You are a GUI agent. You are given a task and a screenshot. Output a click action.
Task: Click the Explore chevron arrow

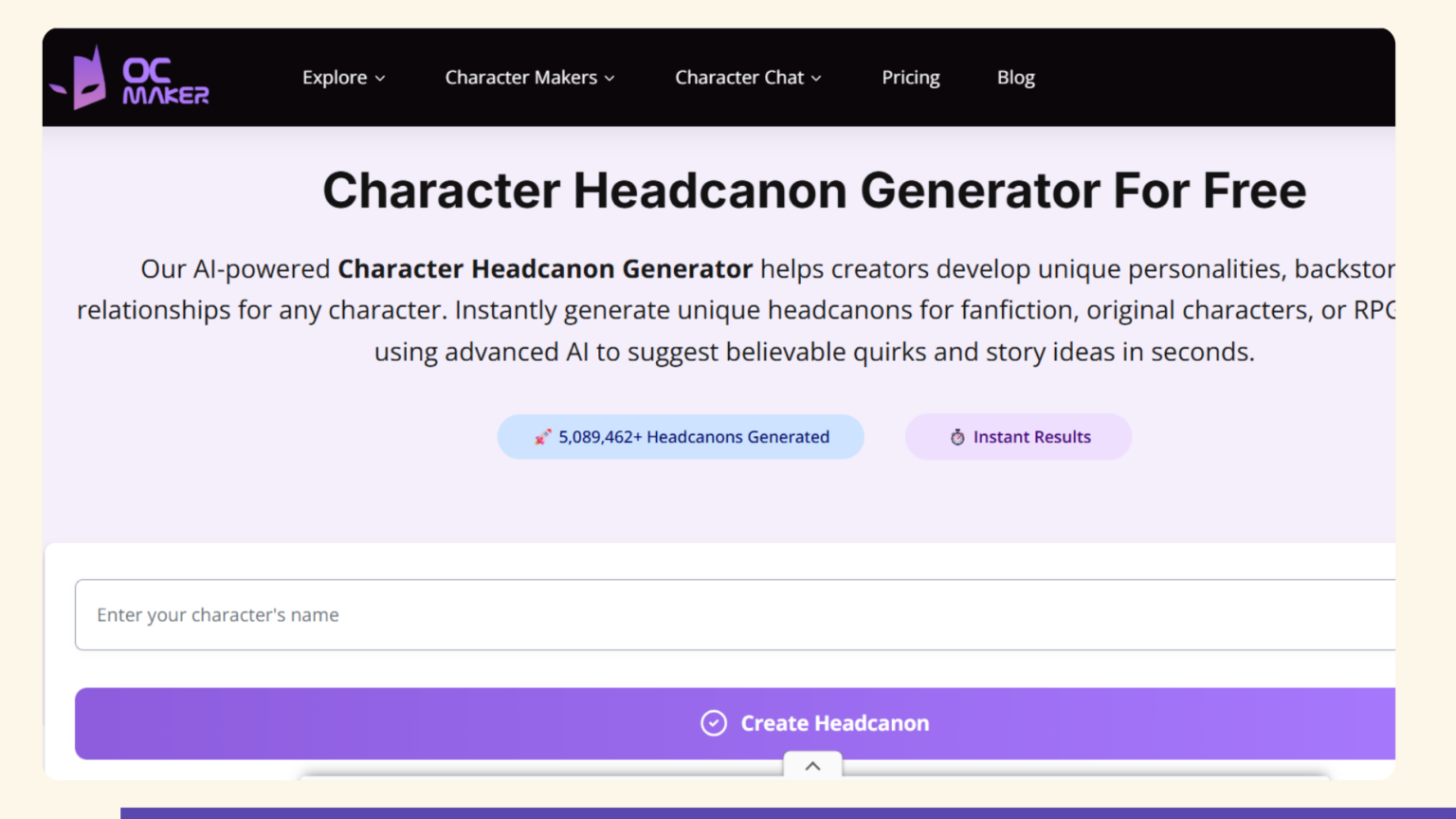click(x=380, y=79)
